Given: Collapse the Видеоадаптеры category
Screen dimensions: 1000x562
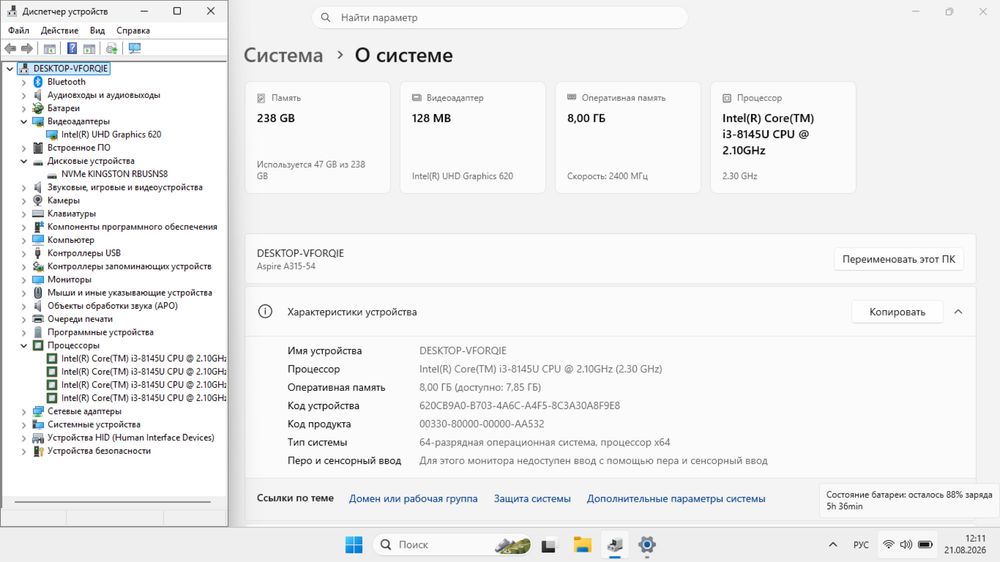Looking at the screenshot, I should (24, 122).
